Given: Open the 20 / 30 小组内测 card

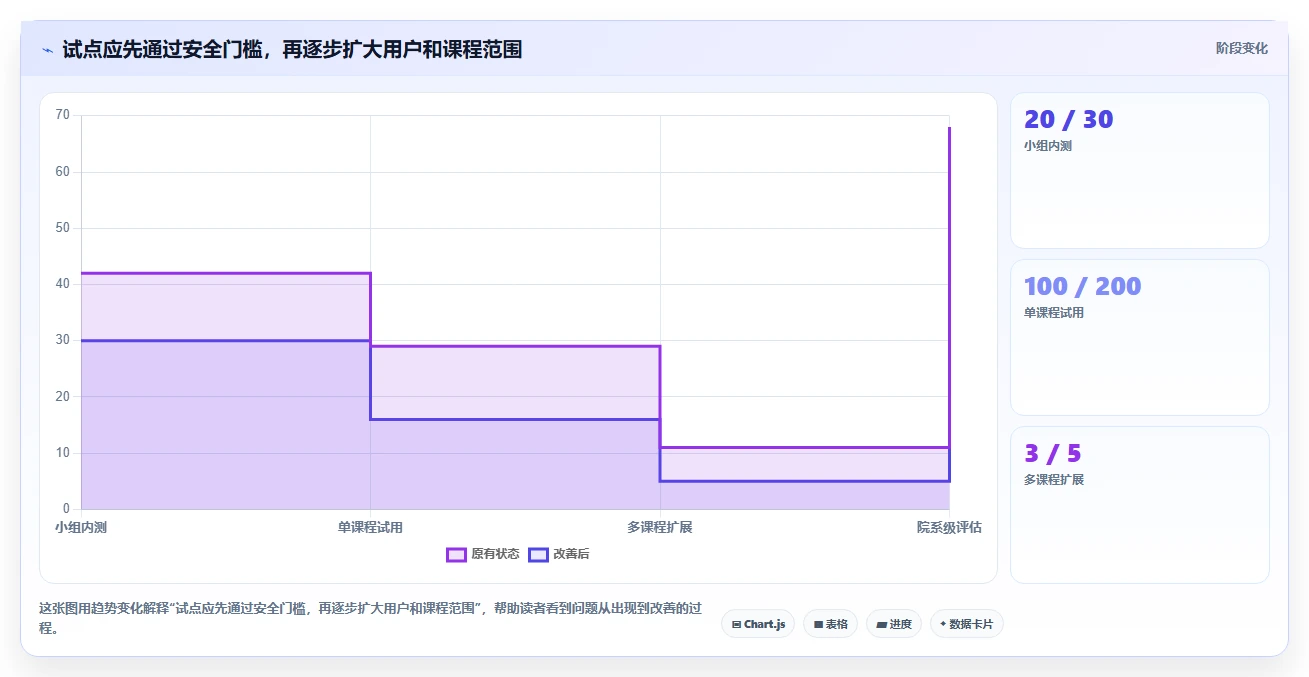Looking at the screenshot, I should click(1140, 170).
